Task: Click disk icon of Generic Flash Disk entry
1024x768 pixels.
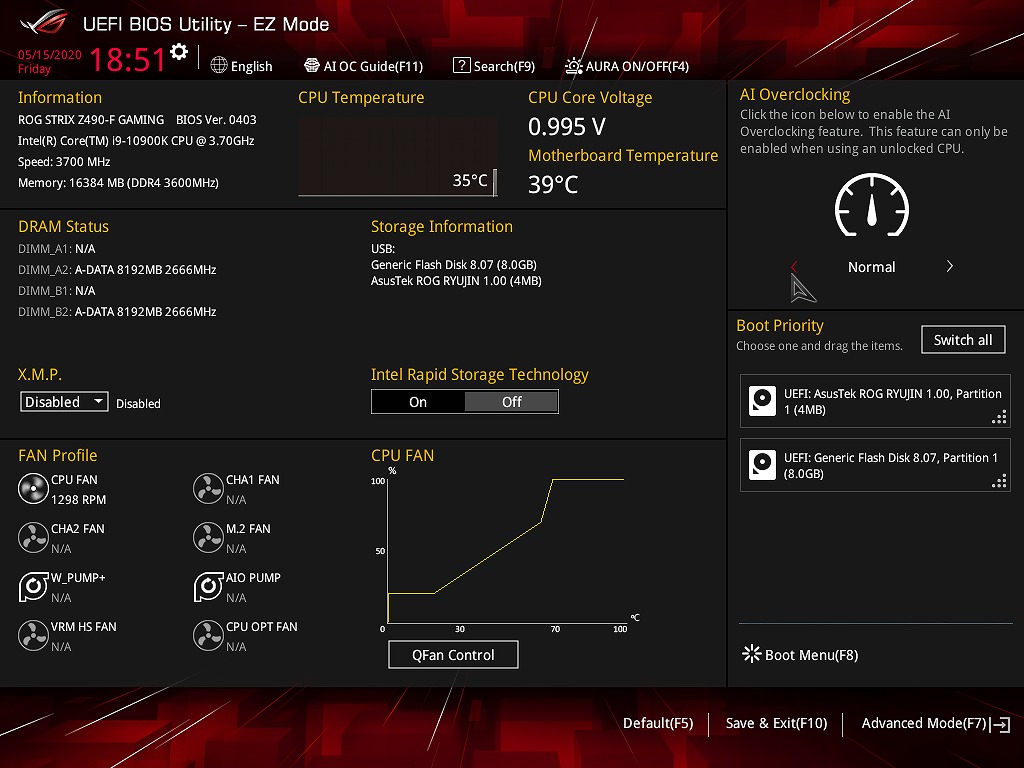Action: tap(762, 465)
